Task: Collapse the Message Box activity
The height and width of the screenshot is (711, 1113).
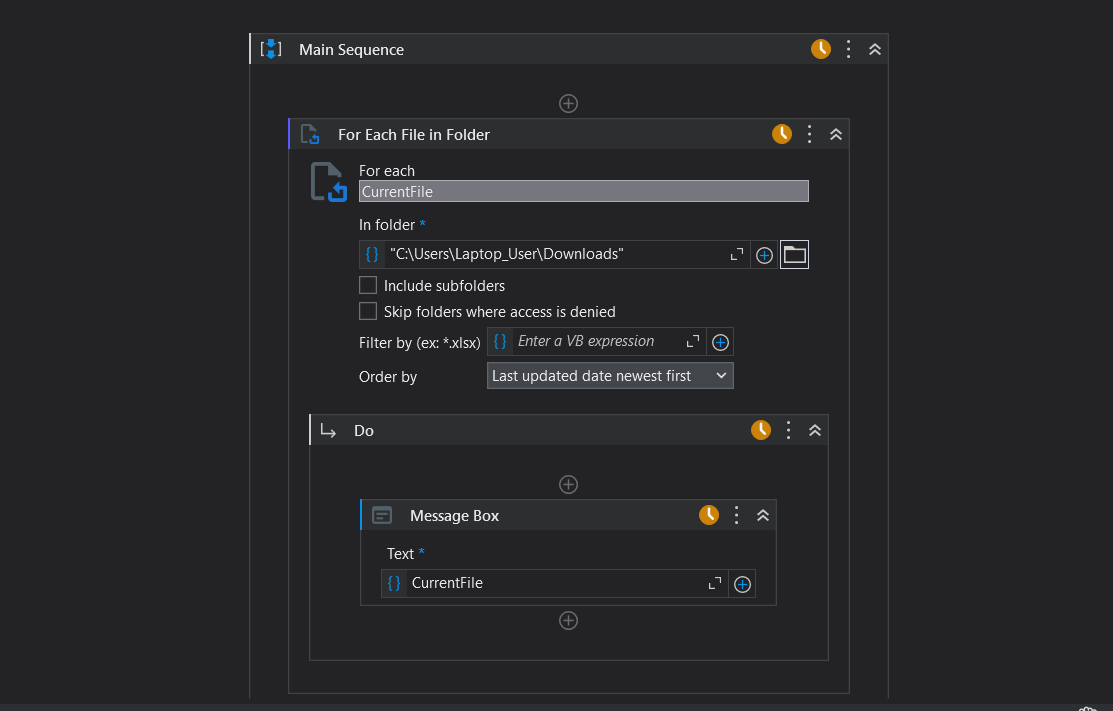Action: click(x=763, y=515)
